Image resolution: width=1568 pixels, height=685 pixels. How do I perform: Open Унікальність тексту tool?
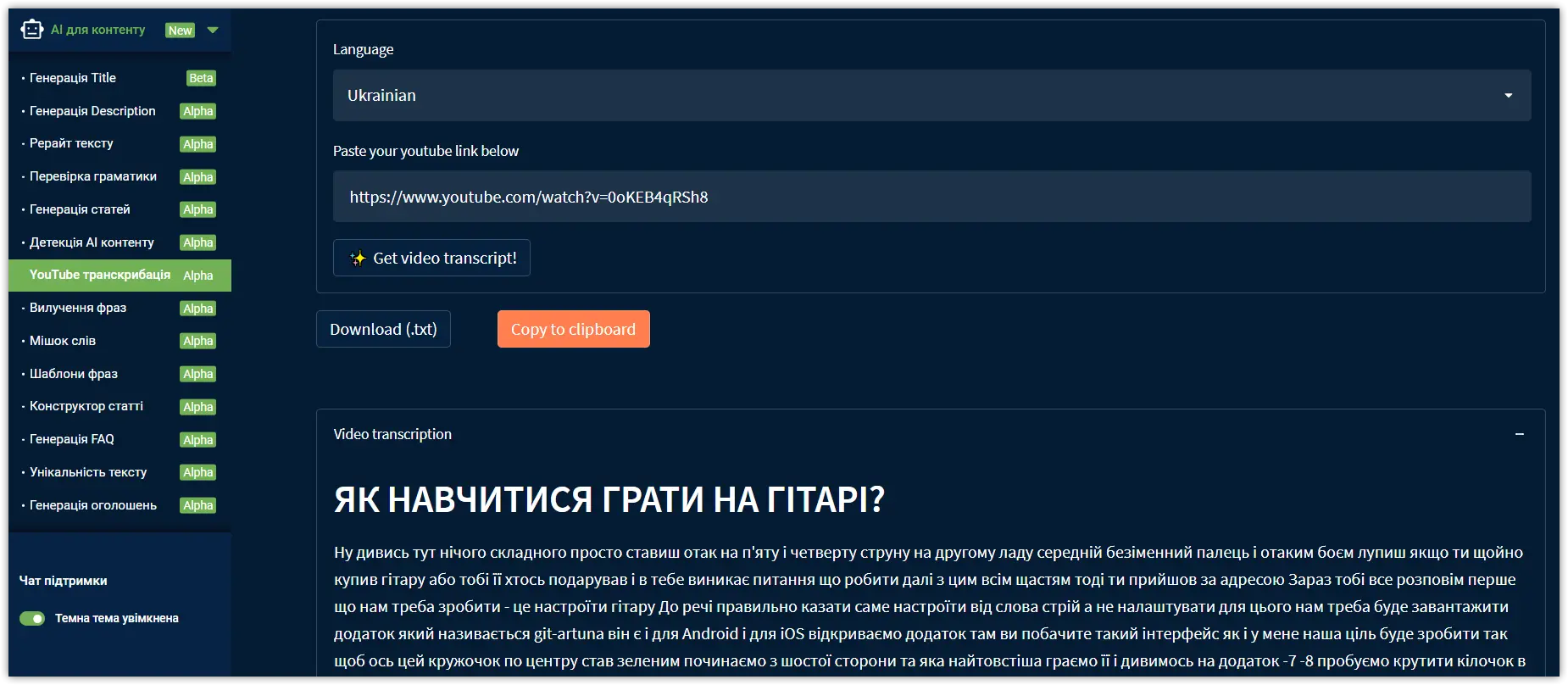click(x=88, y=472)
